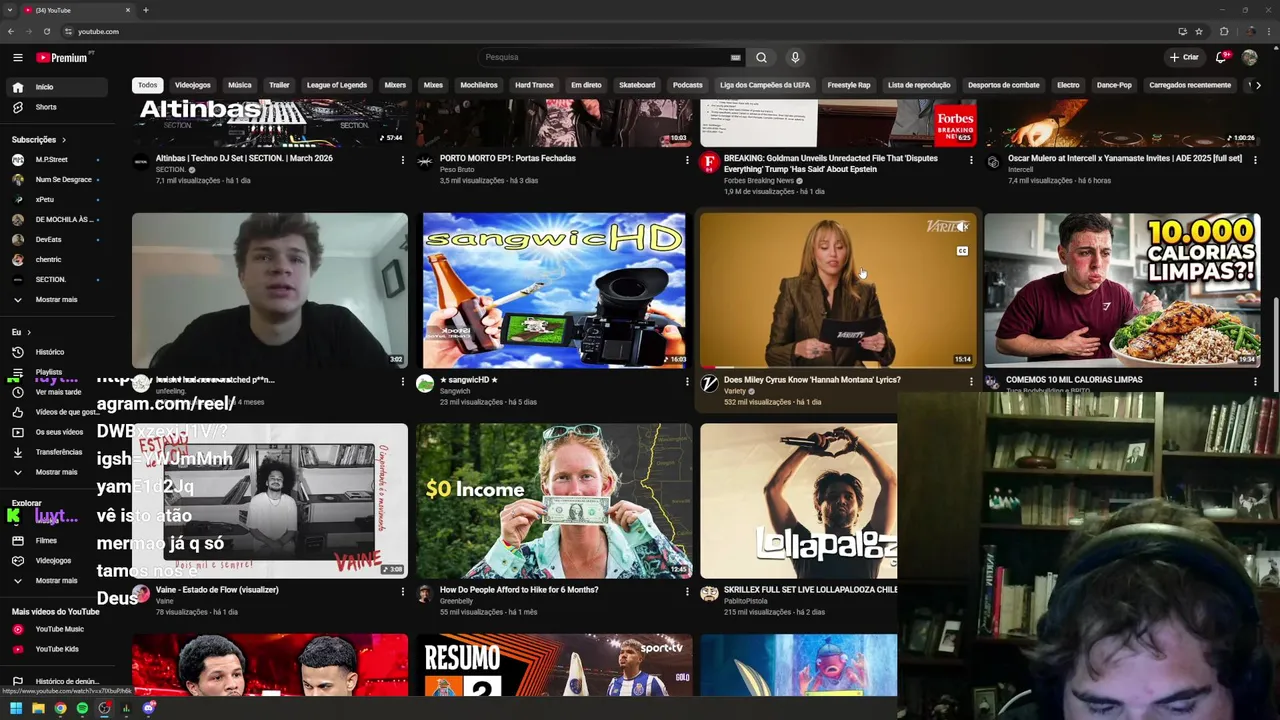Open more options for sangwicHD video

687,382
